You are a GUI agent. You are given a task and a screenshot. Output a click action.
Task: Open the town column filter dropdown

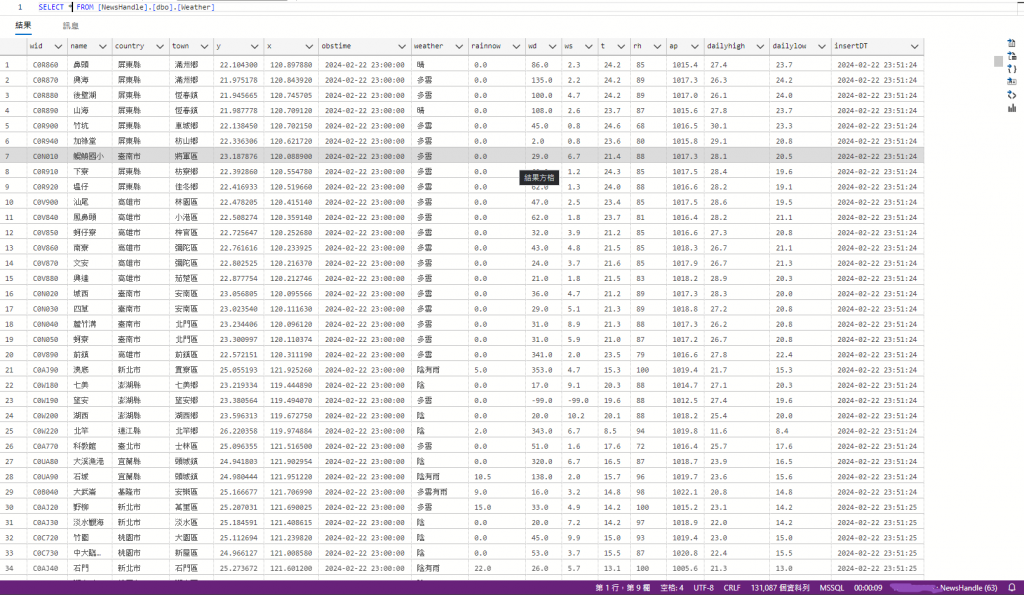pos(204,46)
